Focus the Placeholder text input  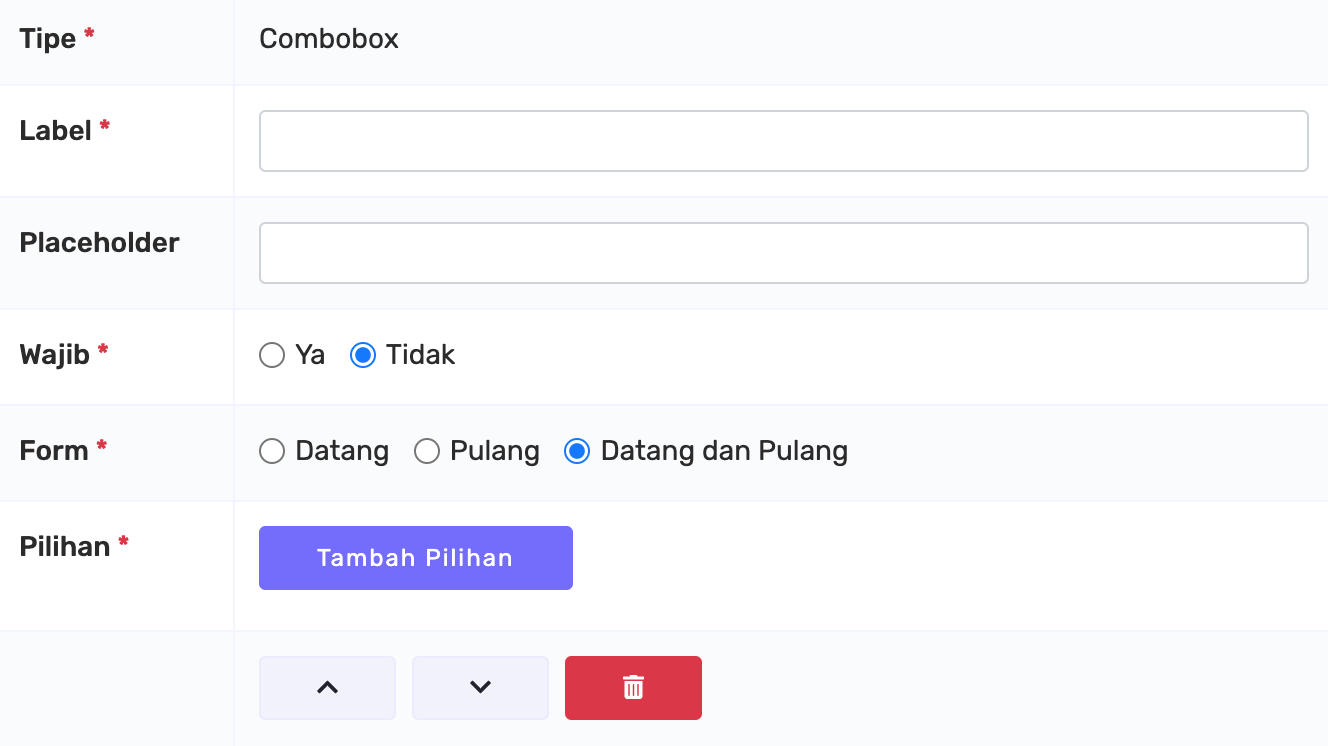click(783, 253)
